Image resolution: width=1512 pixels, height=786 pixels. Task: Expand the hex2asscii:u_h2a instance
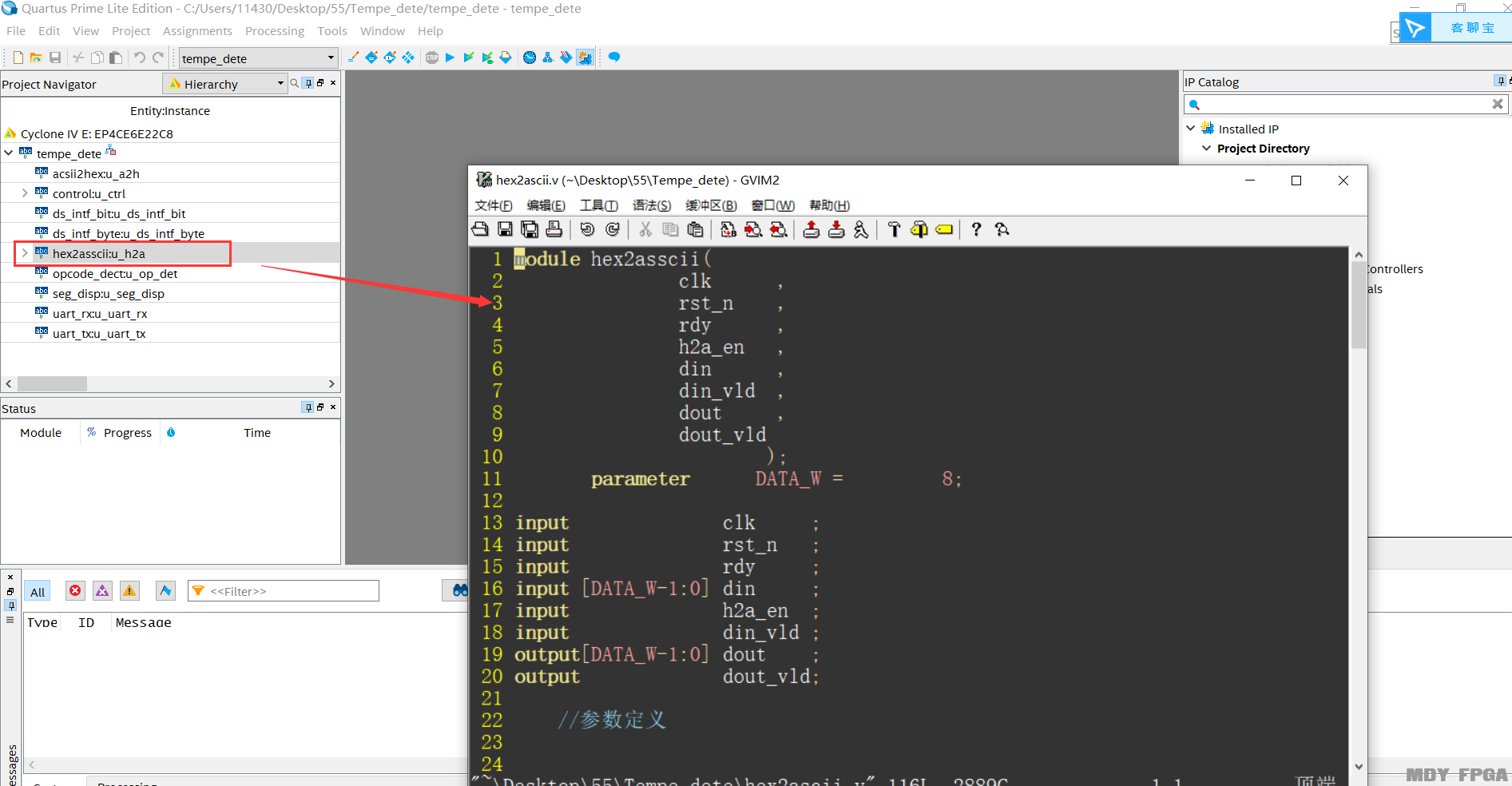point(25,253)
